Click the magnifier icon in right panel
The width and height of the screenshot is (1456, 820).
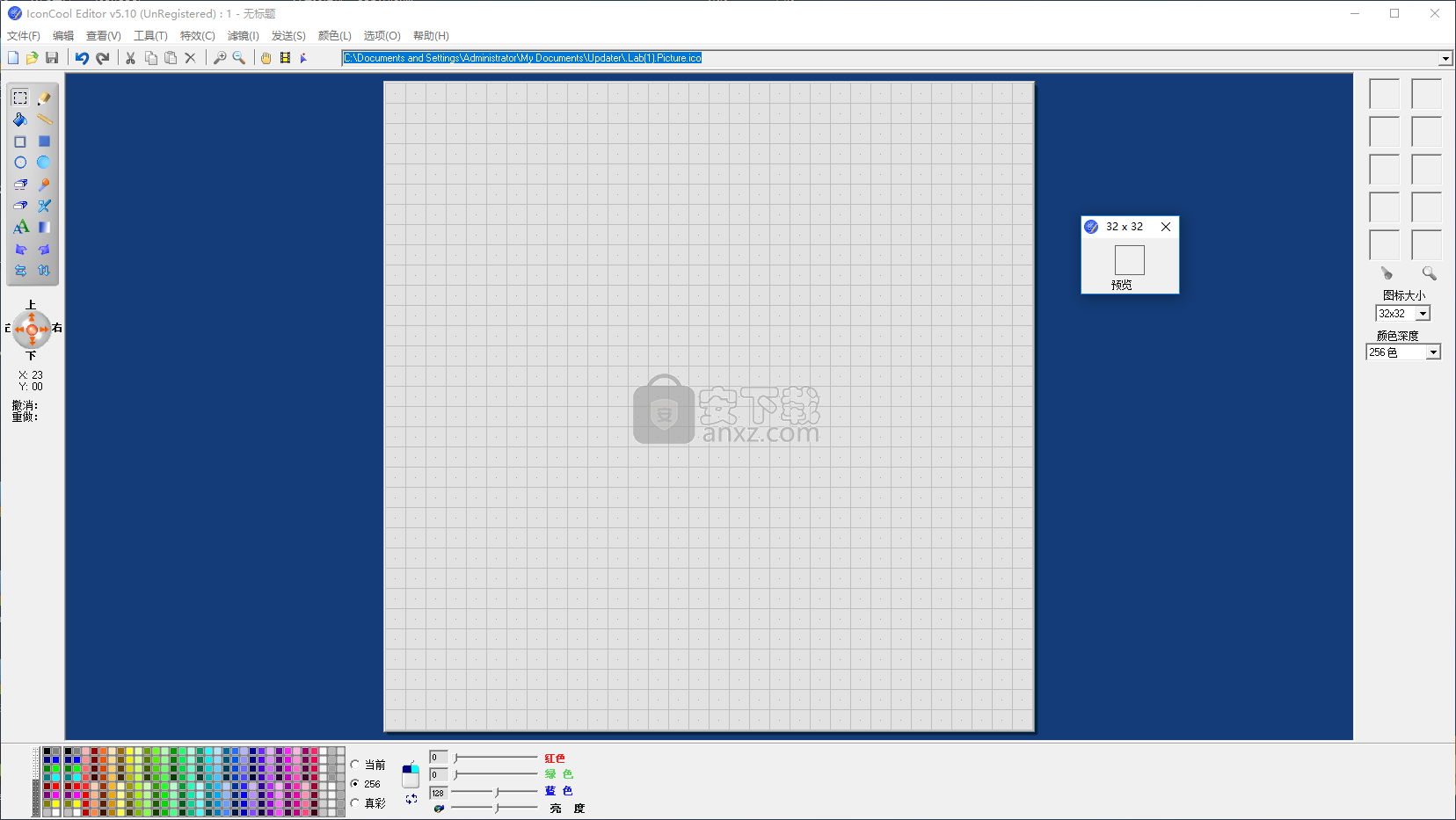[x=1429, y=273]
